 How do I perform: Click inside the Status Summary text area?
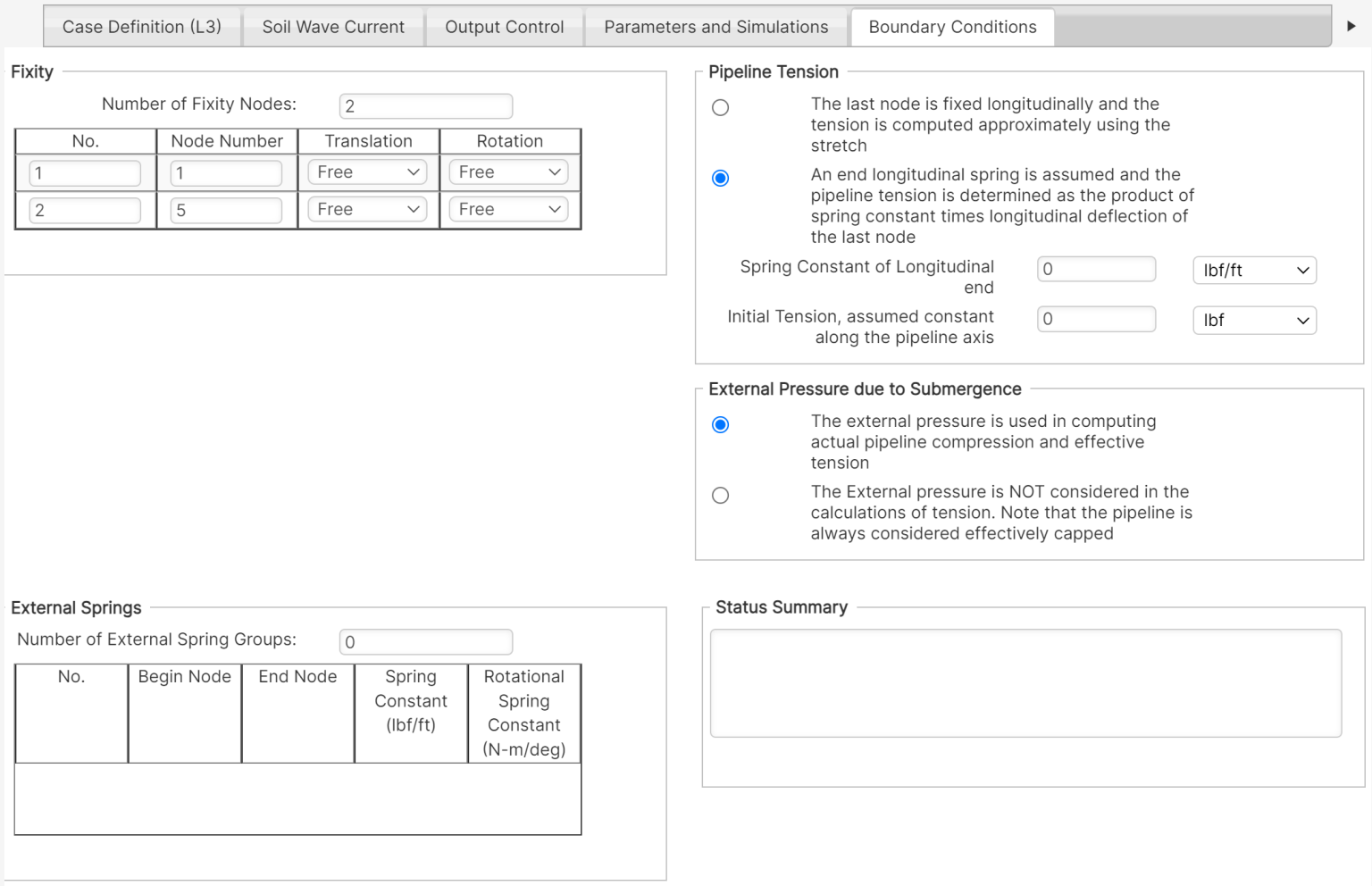pyautogui.click(x=1025, y=682)
